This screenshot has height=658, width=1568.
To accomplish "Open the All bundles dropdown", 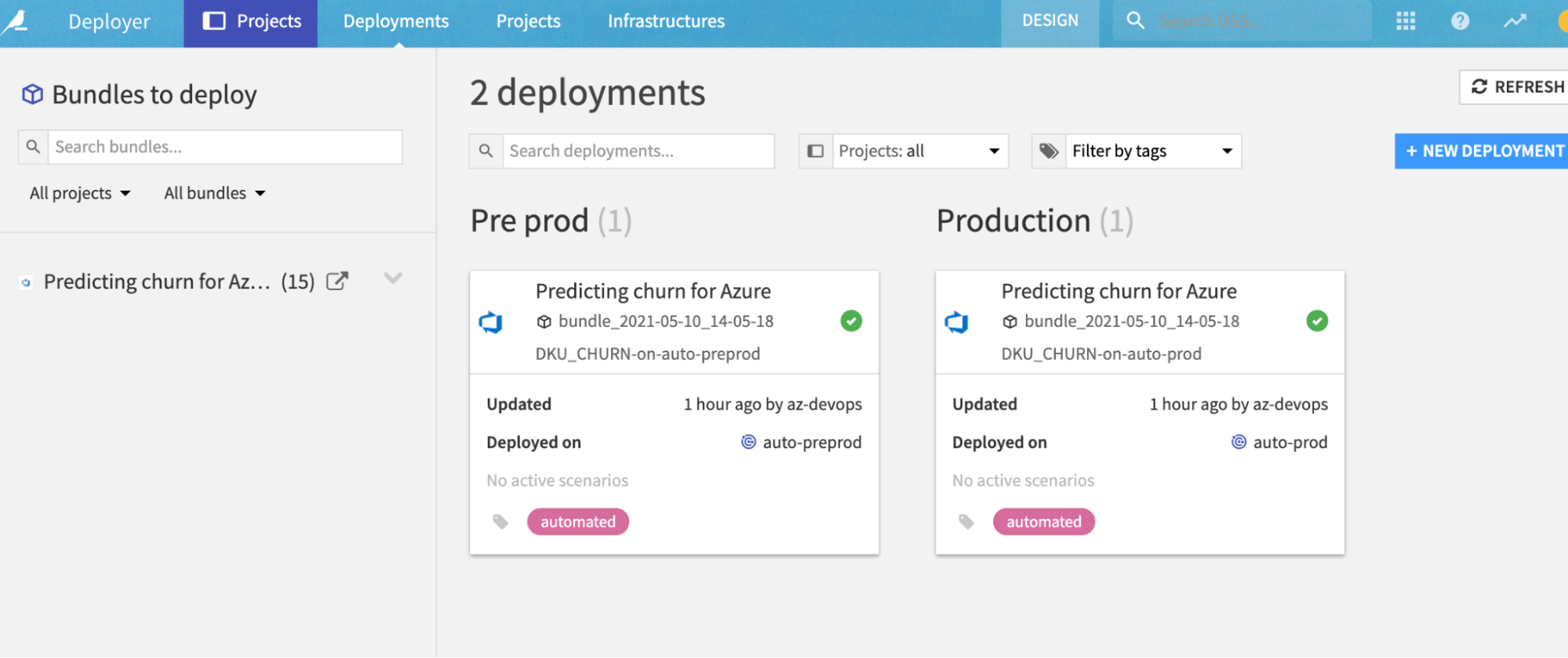I will [x=215, y=193].
